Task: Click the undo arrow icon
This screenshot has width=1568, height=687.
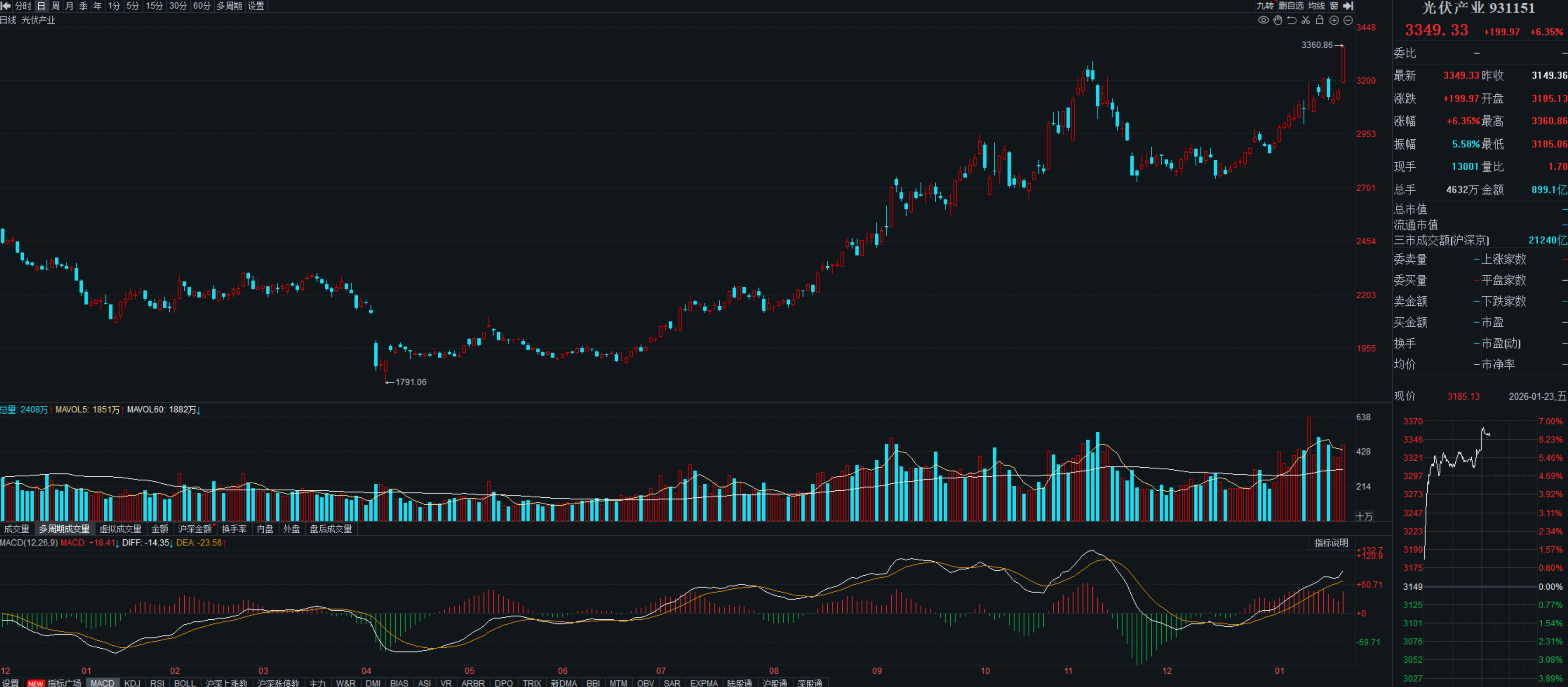Action: coord(1292,20)
